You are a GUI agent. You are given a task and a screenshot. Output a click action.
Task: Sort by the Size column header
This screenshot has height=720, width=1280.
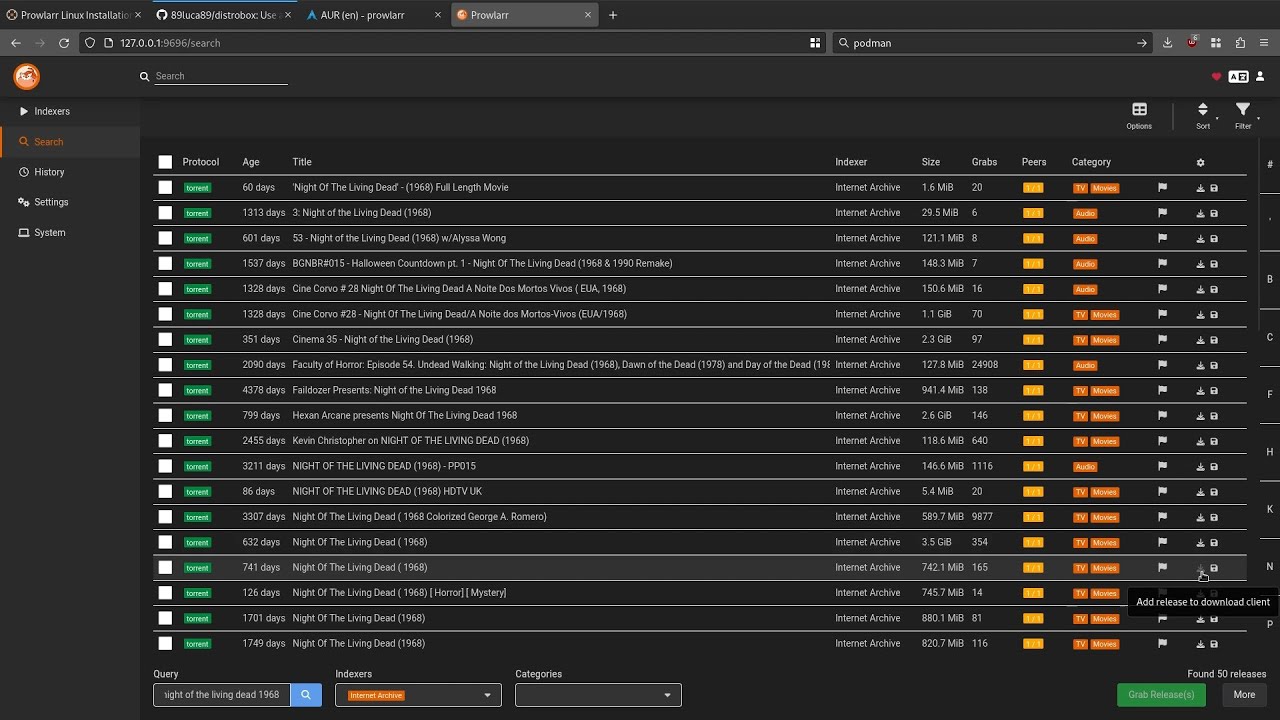point(931,162)
